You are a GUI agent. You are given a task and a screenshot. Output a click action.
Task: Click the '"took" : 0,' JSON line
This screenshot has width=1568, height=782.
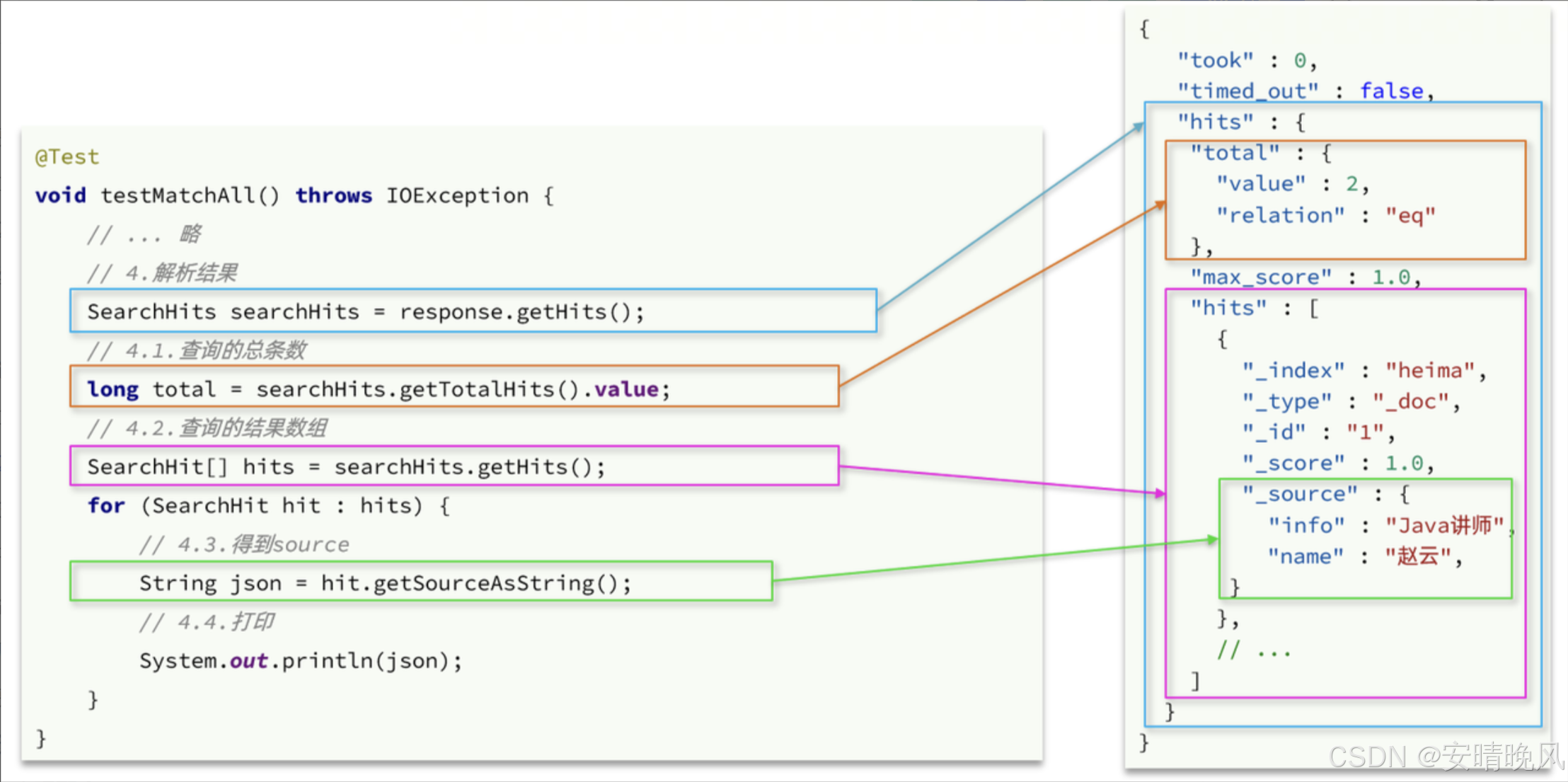[1247, 61]
